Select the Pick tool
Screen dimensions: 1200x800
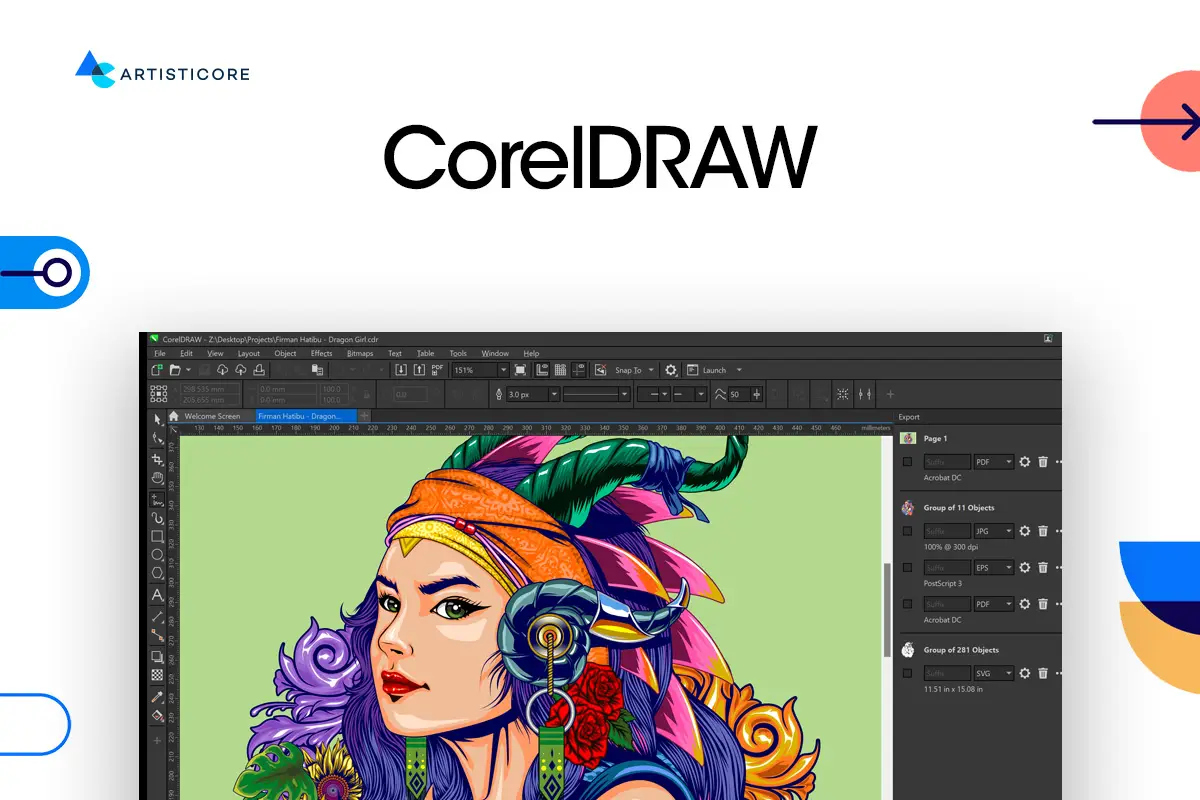[156, 420]
